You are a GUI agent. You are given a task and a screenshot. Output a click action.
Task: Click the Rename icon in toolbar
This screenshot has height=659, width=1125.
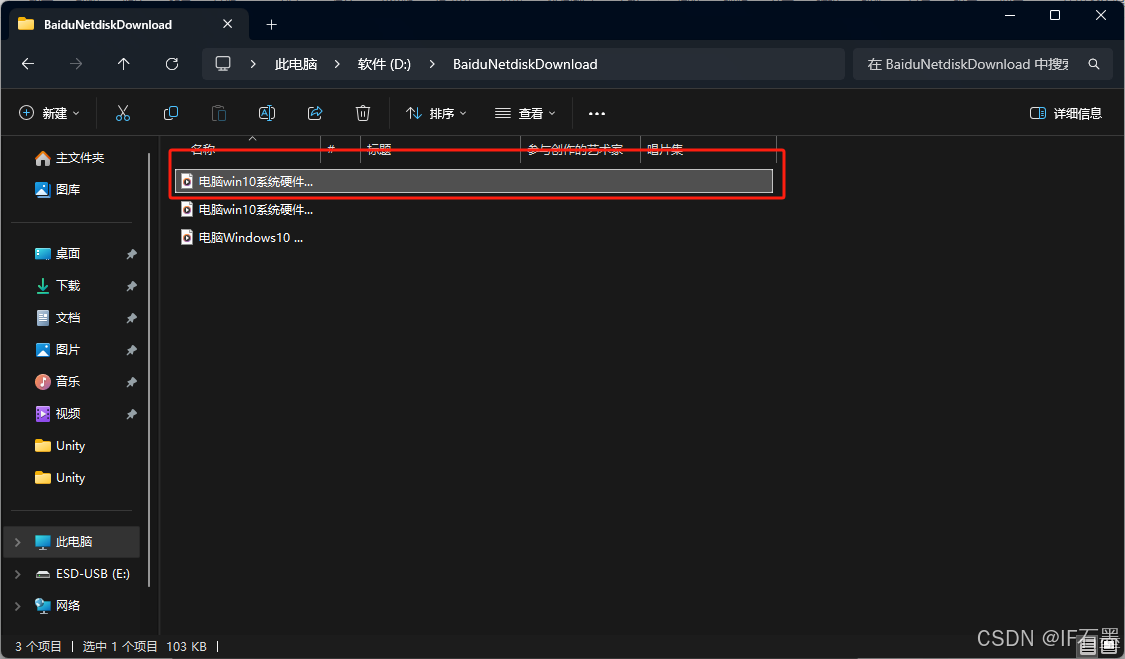pos(267,113)
